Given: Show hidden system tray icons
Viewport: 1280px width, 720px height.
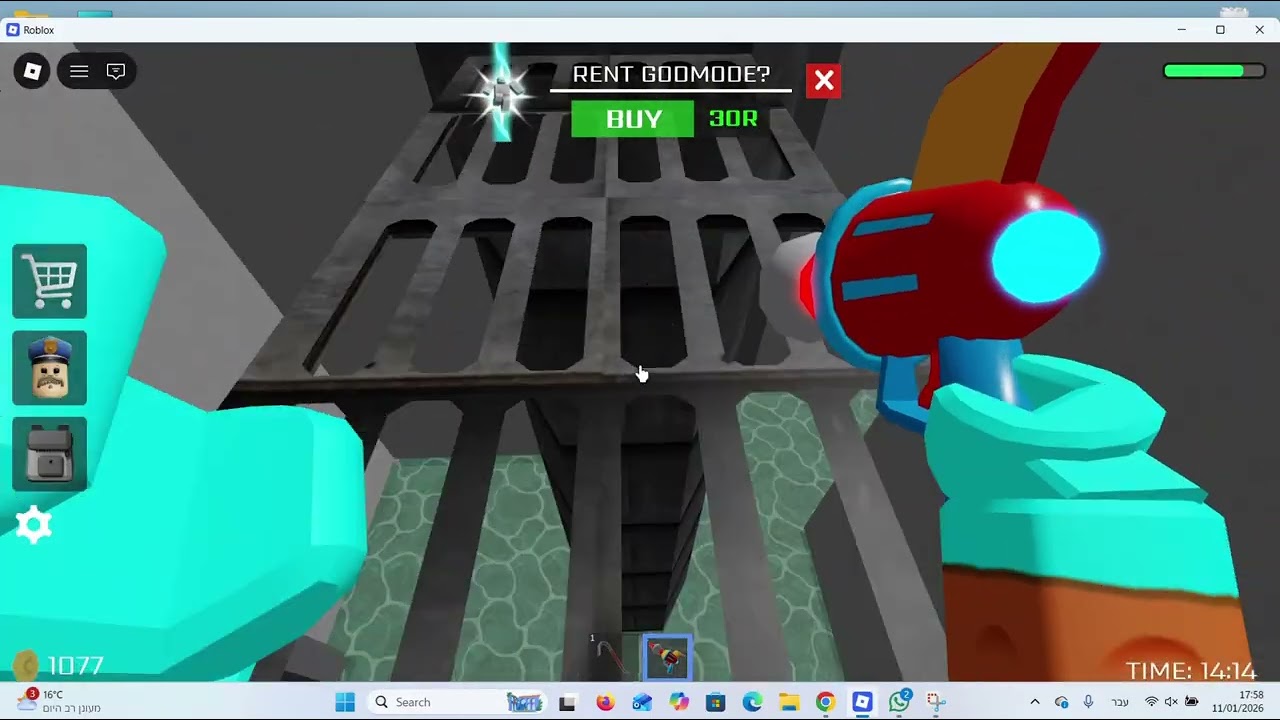Looking at the screenshot, I should (1035, 702).
